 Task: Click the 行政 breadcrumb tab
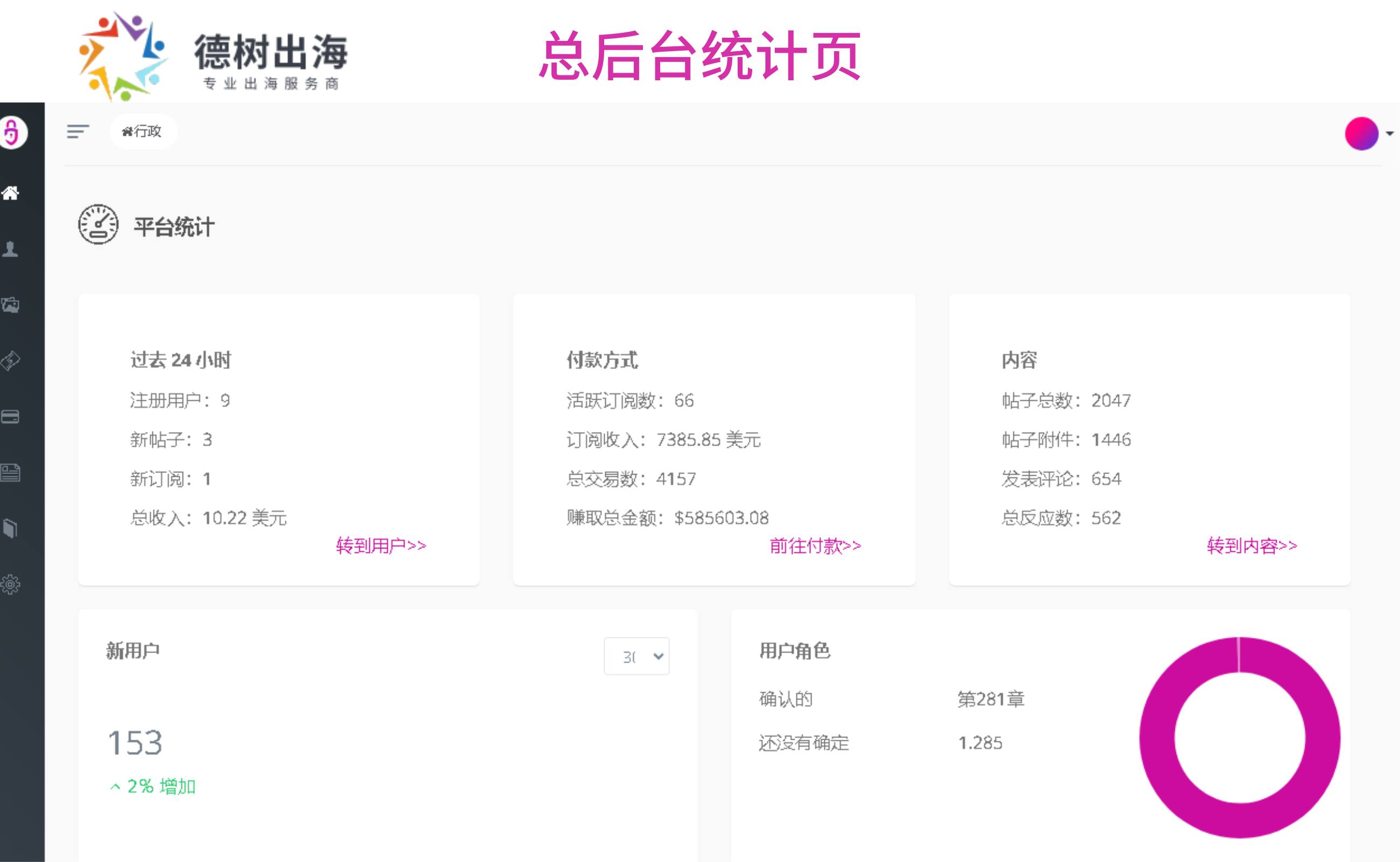coord(143,131)
